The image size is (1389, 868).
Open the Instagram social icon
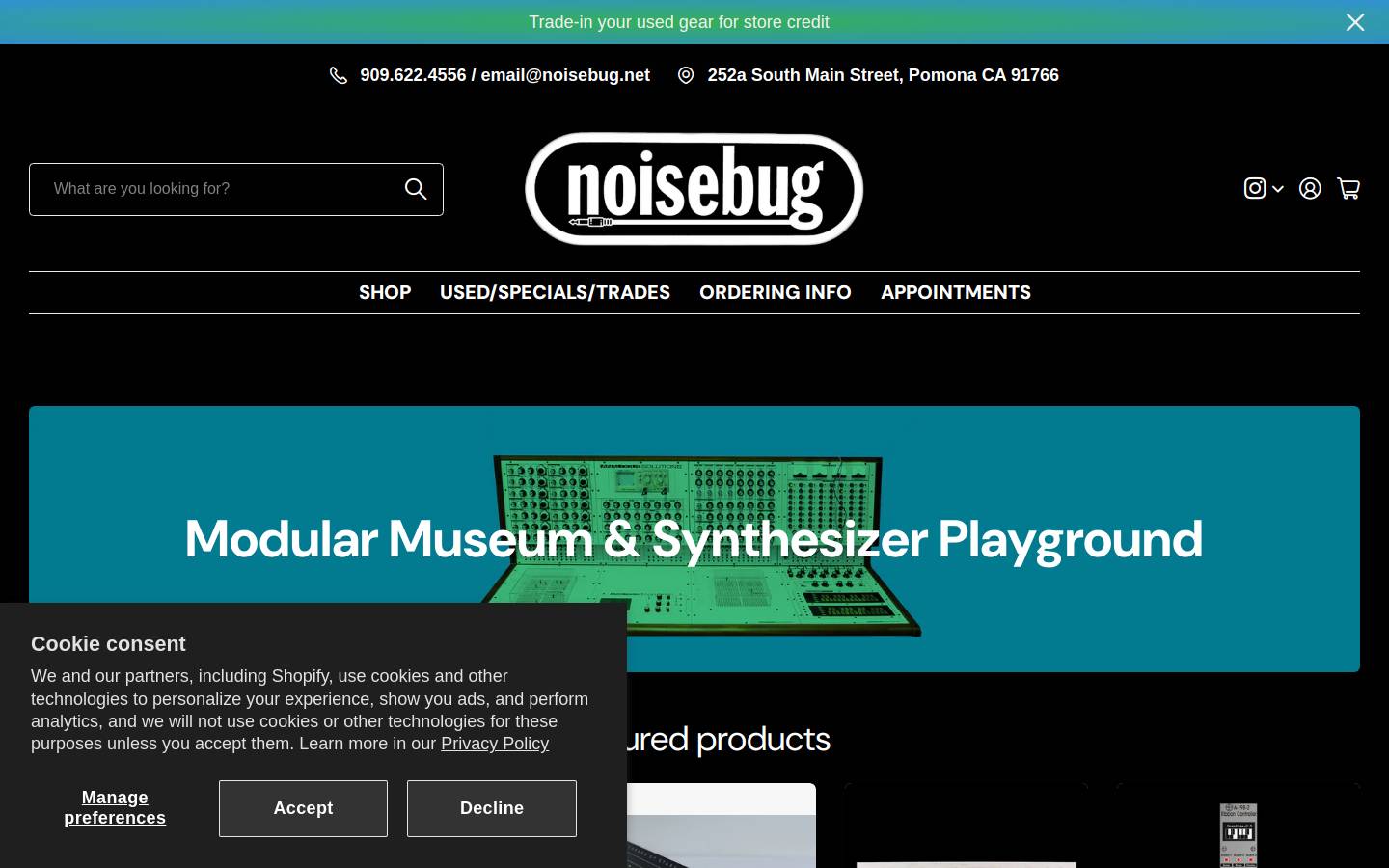(1255, 188)
